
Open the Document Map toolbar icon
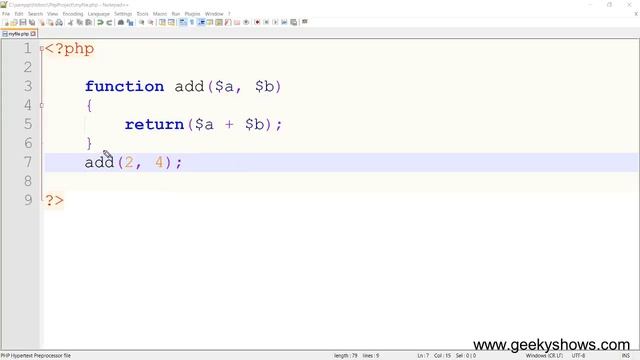pyautogui.click(x=219, y=22)
